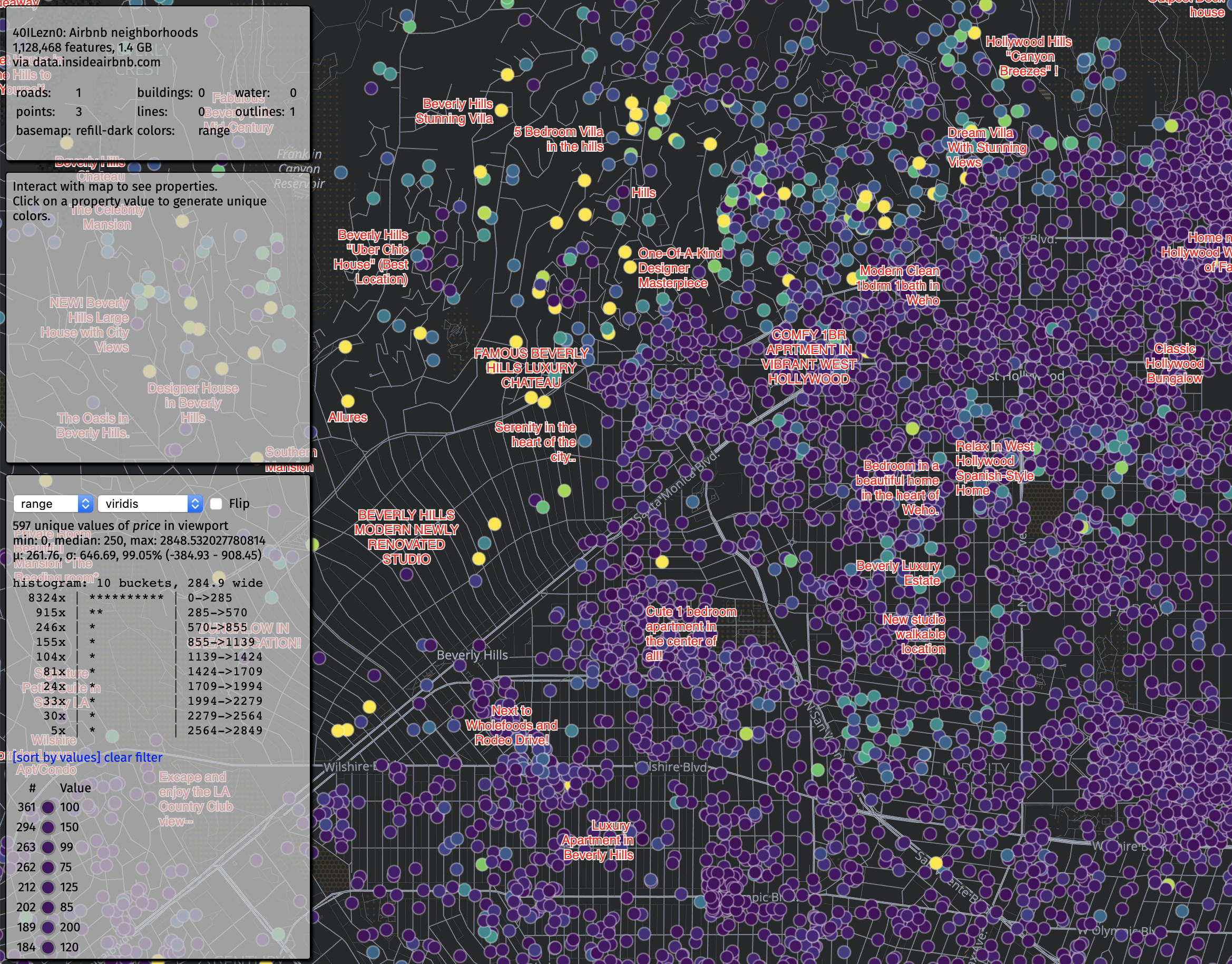Click the points value in the settings panel
The height and width of the screenshot is (964, 1232).
[79, 112]
